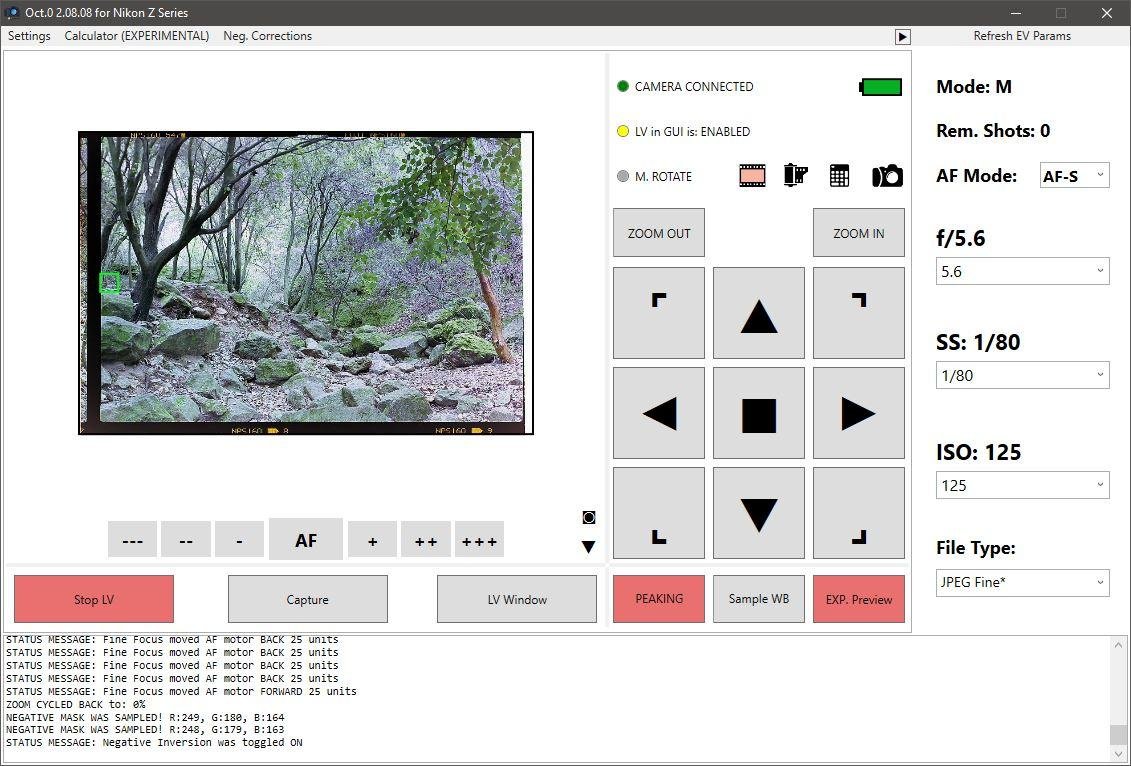Image resolution: width=1131 pixels, height=766 pixels.
Task: Click the play icon beside Refresh EV Params
Action: [x=902, y=37]
